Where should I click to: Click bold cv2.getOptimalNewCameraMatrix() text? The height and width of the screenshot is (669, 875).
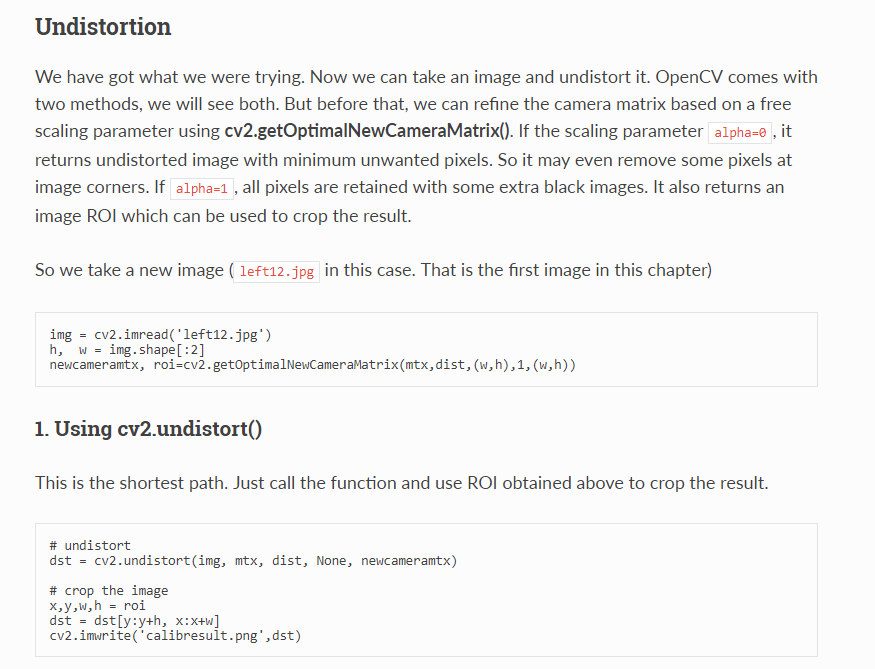click(367, 131)
